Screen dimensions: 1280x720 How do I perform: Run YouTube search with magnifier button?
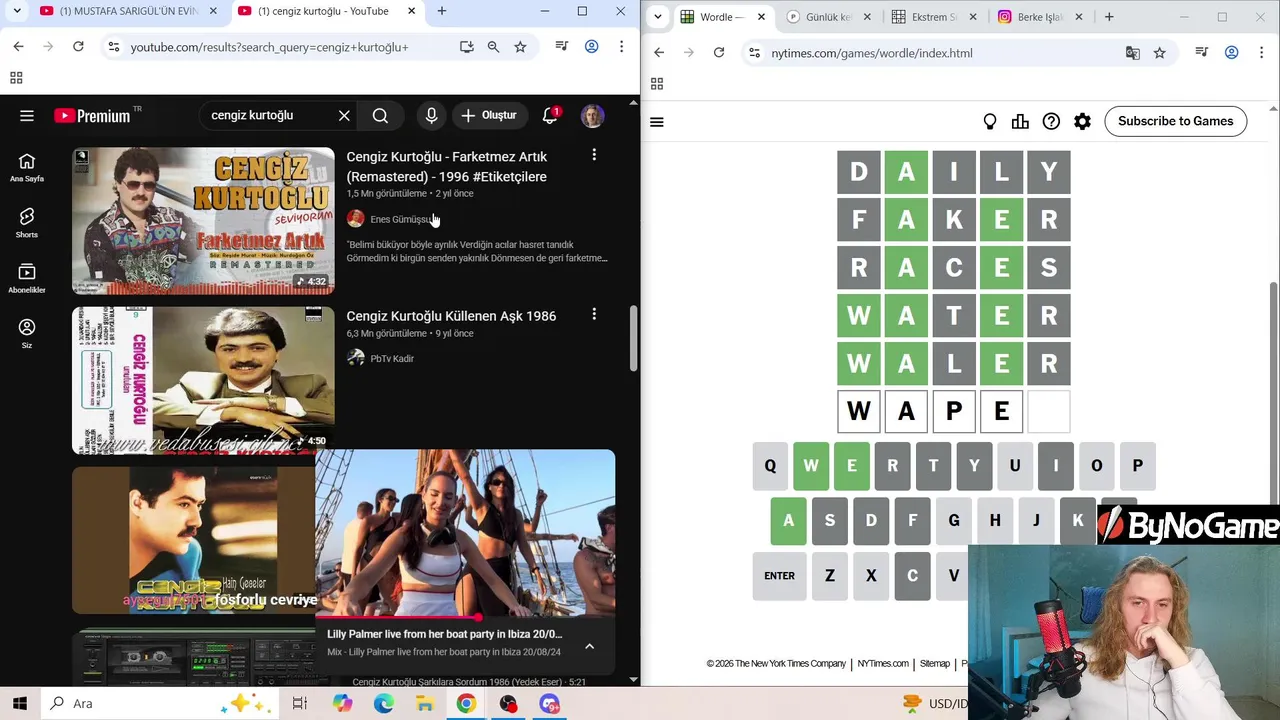(x=380, y=116)
